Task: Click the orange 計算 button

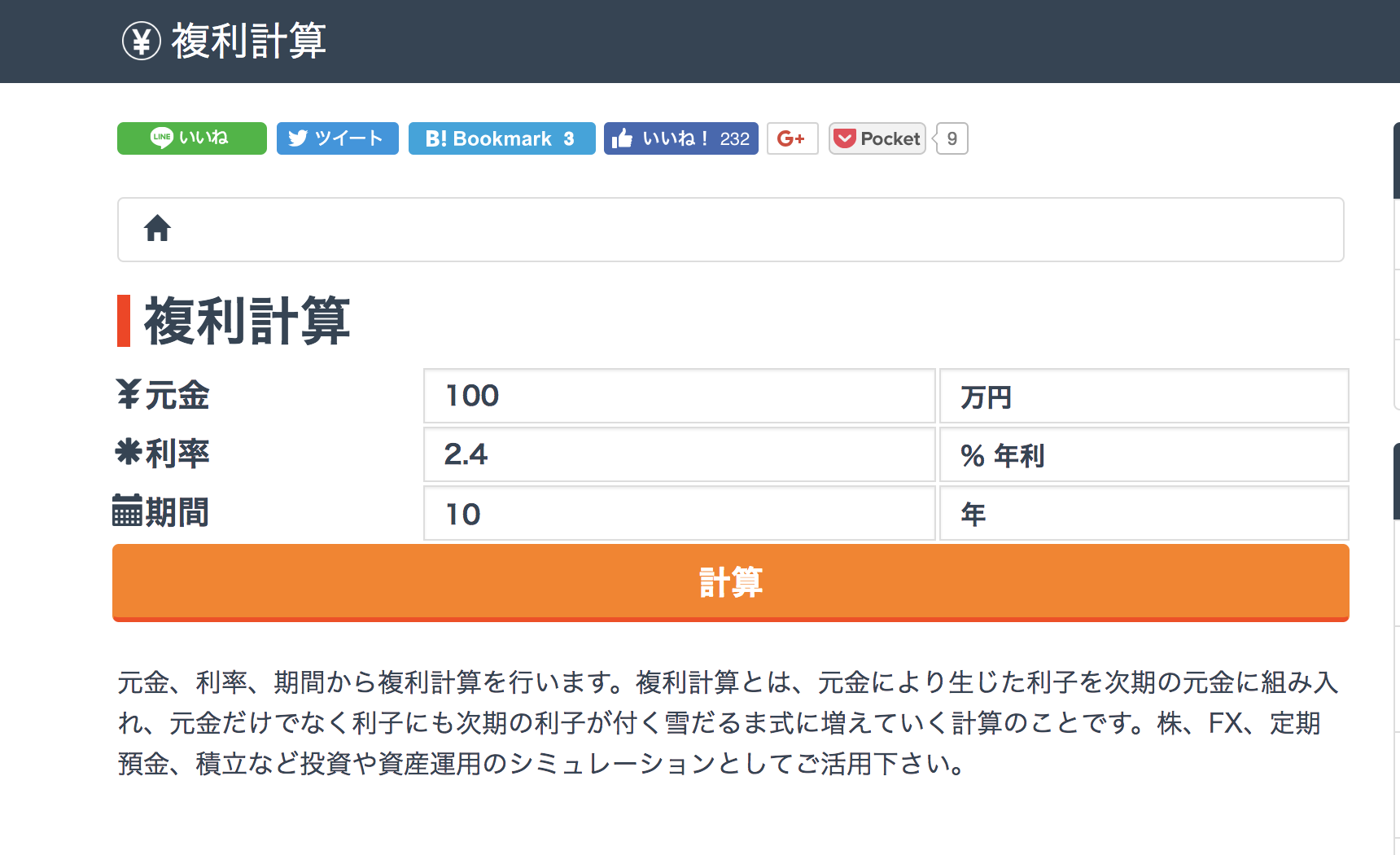Action: tap(731, 583)
